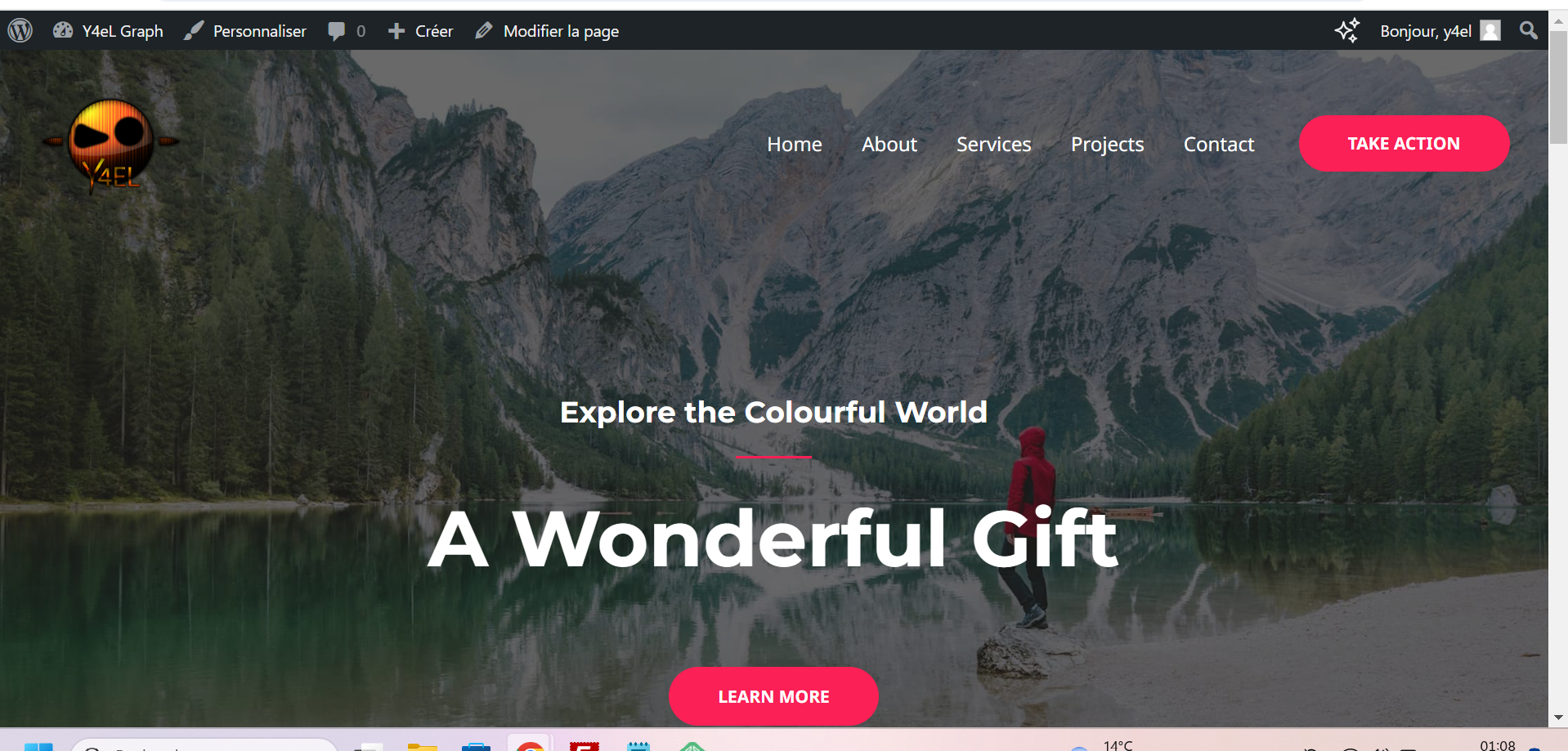Visit the Contact page link
Viewport: 1568px width, 751px height.
pyautogui.click(x=1219, y=145)
